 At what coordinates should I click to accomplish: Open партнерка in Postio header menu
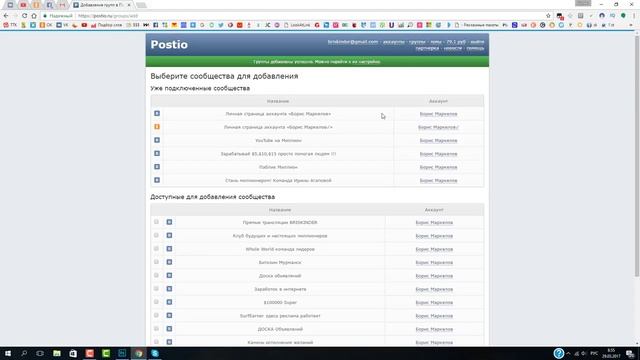click(x=427, y=48)
